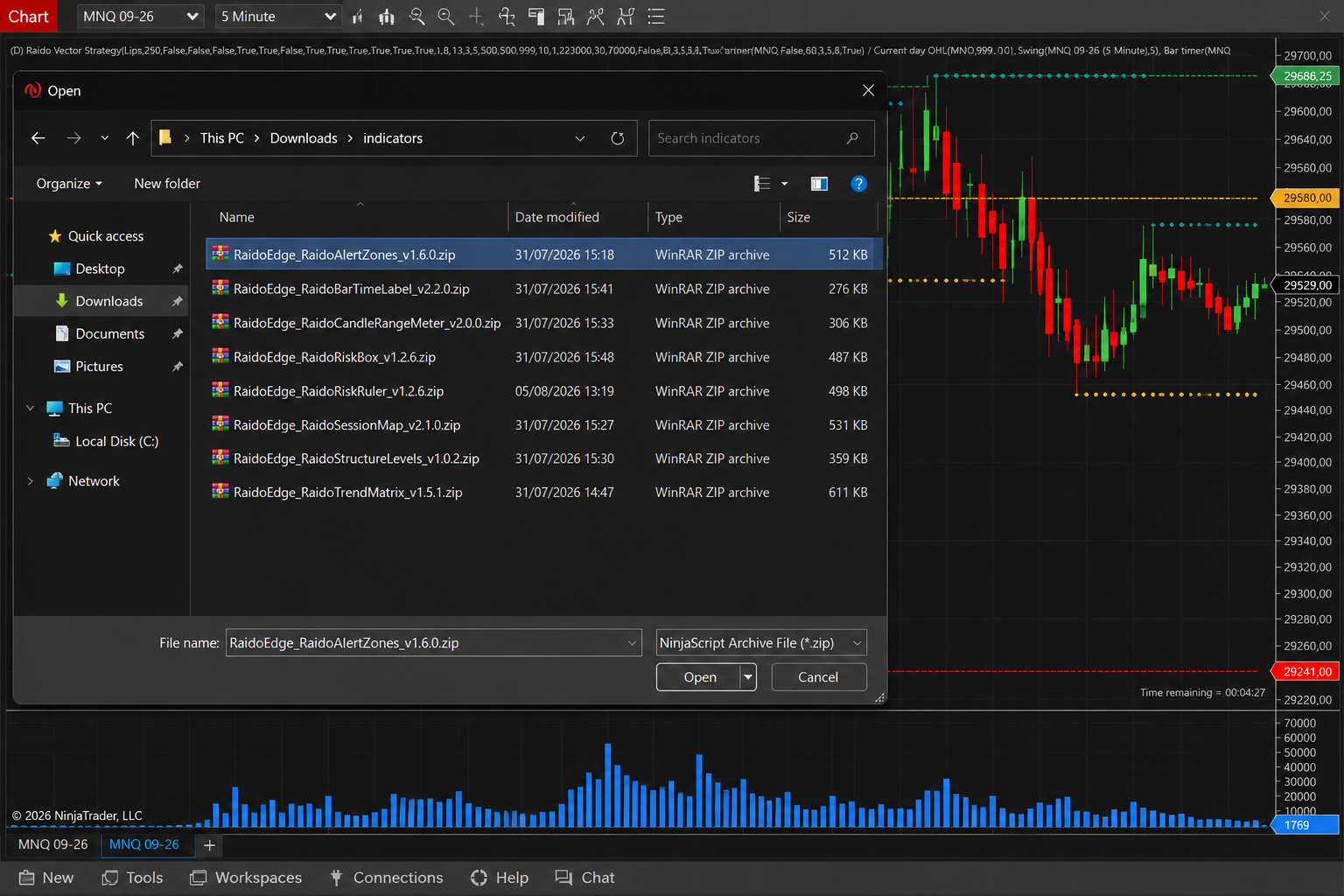Open the Organize dropdown menu
This screenshot has height=896, width=1344.
[x=69, y=184]
